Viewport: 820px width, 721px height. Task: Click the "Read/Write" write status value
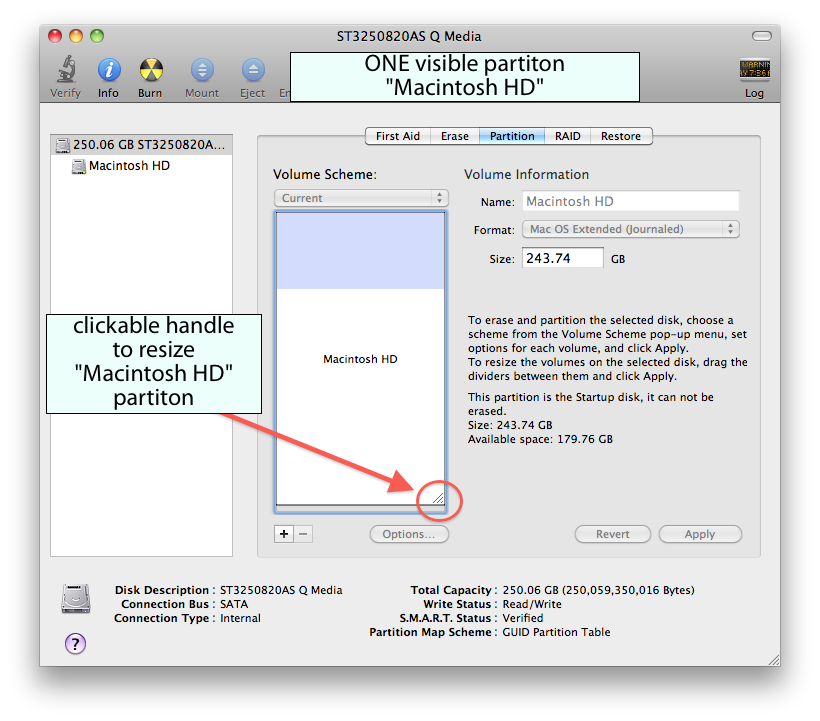coord(532,604)
